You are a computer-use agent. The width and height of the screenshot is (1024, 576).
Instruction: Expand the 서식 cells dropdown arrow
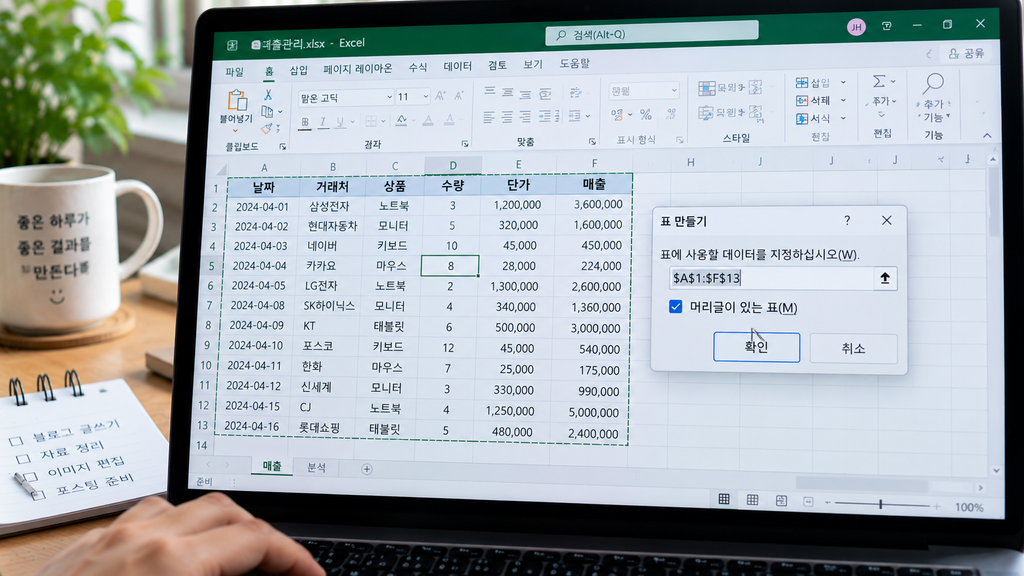pos(843,119)
